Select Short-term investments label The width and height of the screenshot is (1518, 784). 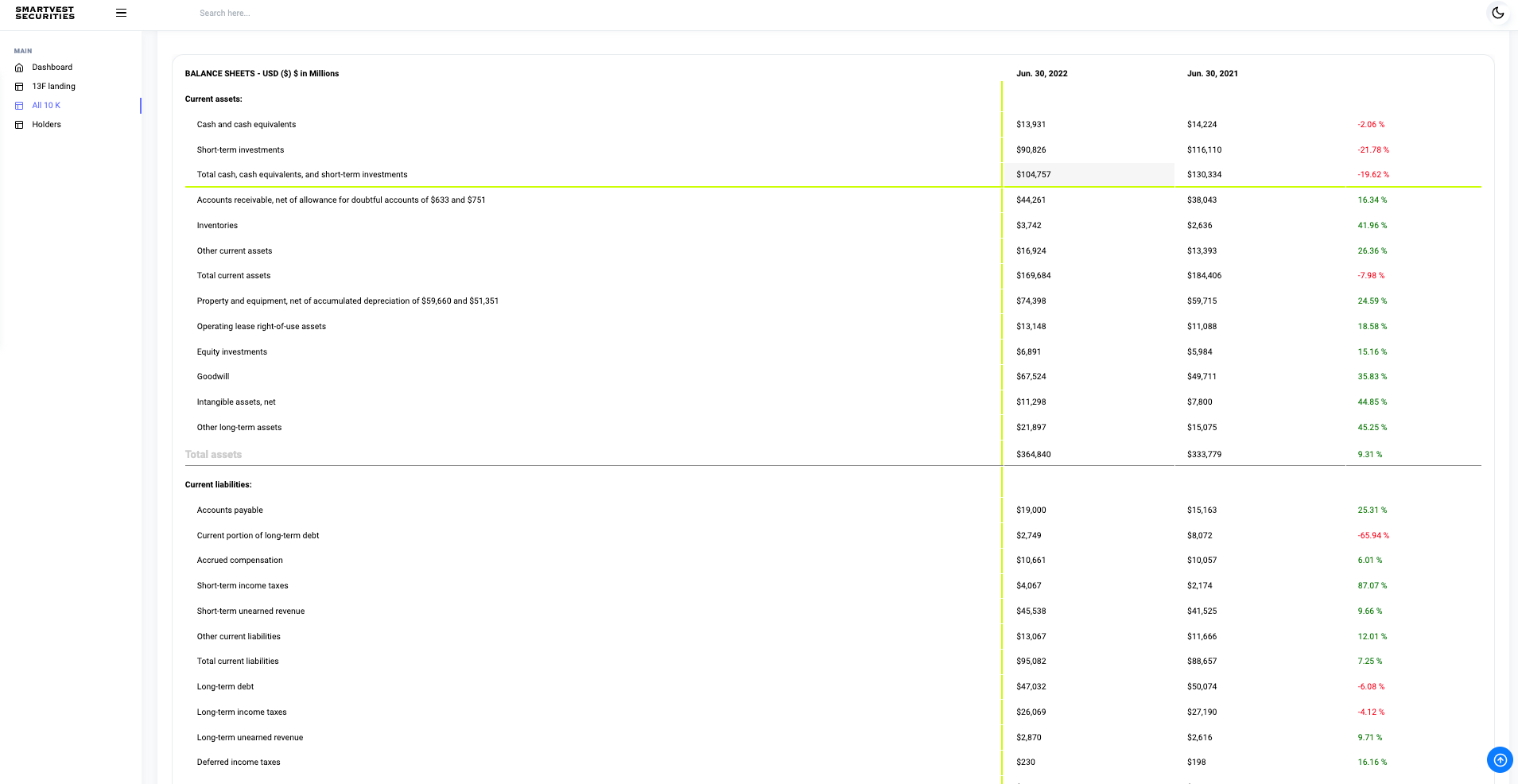[x=240, y=150]
